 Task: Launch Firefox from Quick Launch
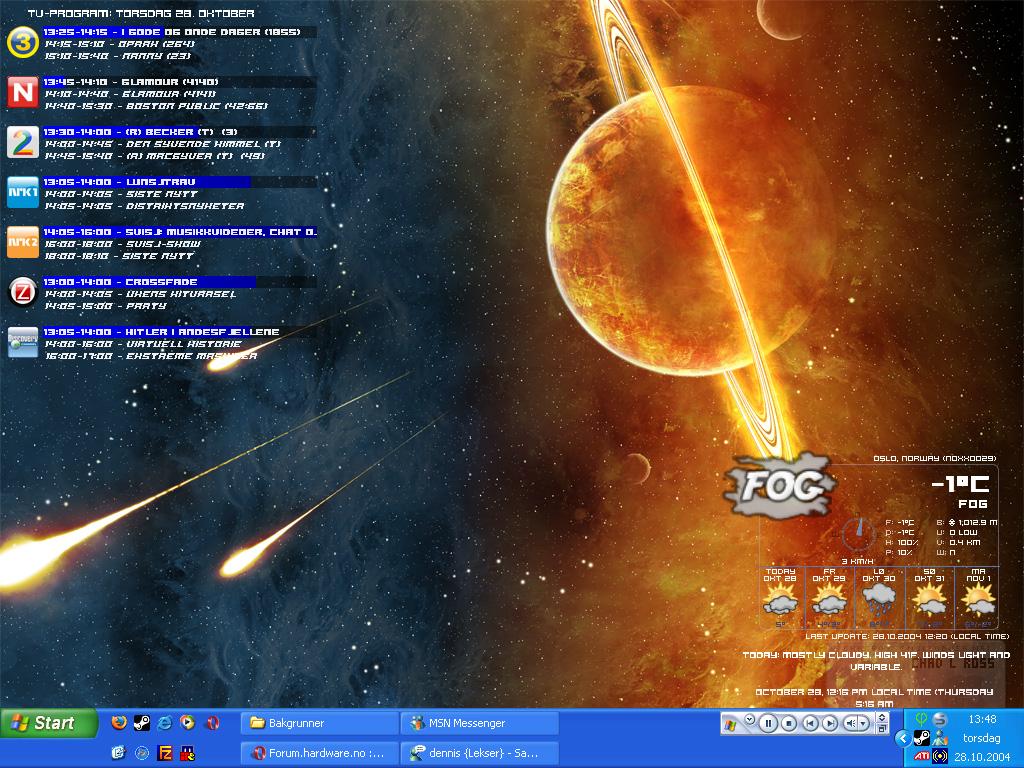(x=119, y=722)
